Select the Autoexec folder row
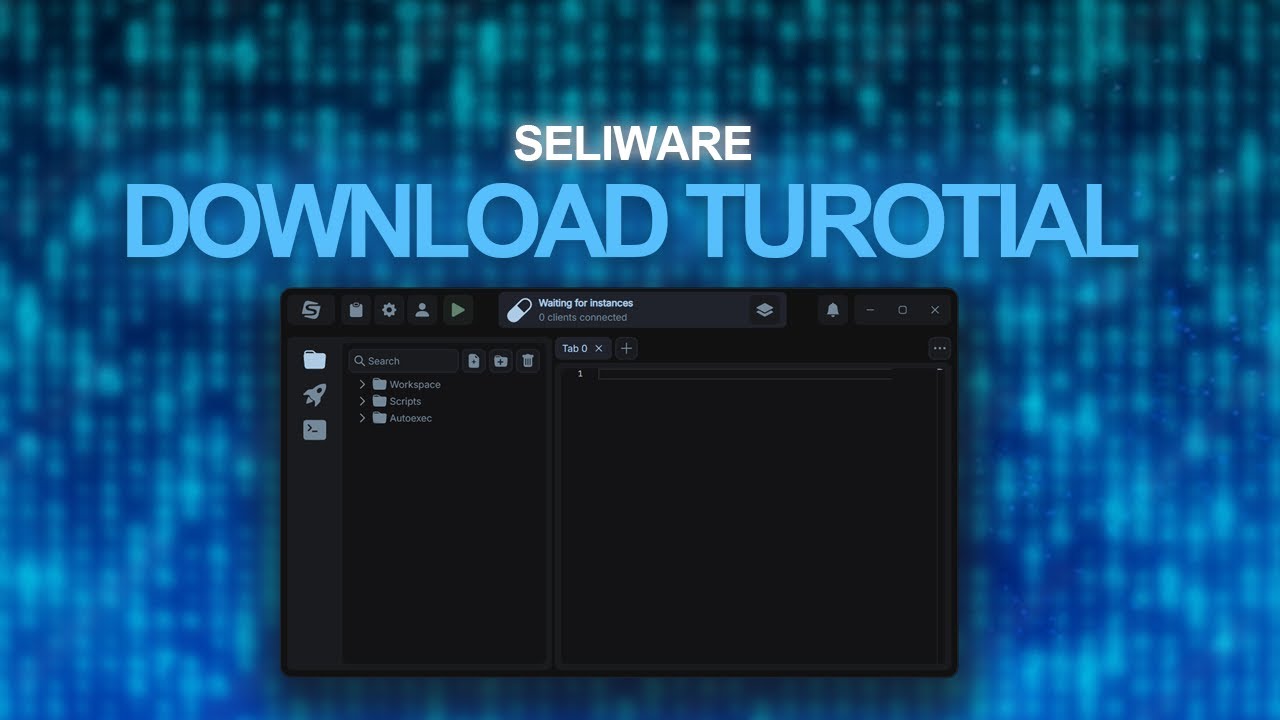The width and height of the screenshot is (1280, 720). [445, 418]
